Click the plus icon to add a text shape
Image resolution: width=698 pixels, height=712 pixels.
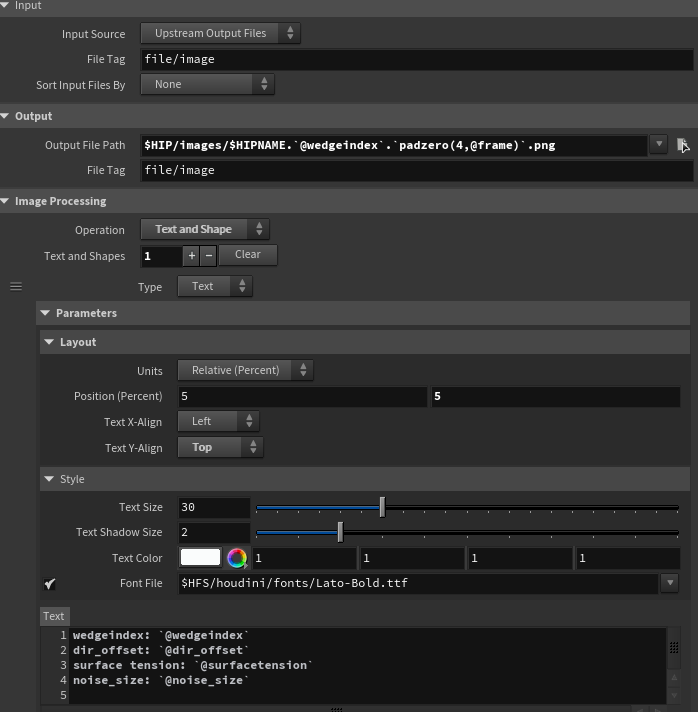[192, 256]
